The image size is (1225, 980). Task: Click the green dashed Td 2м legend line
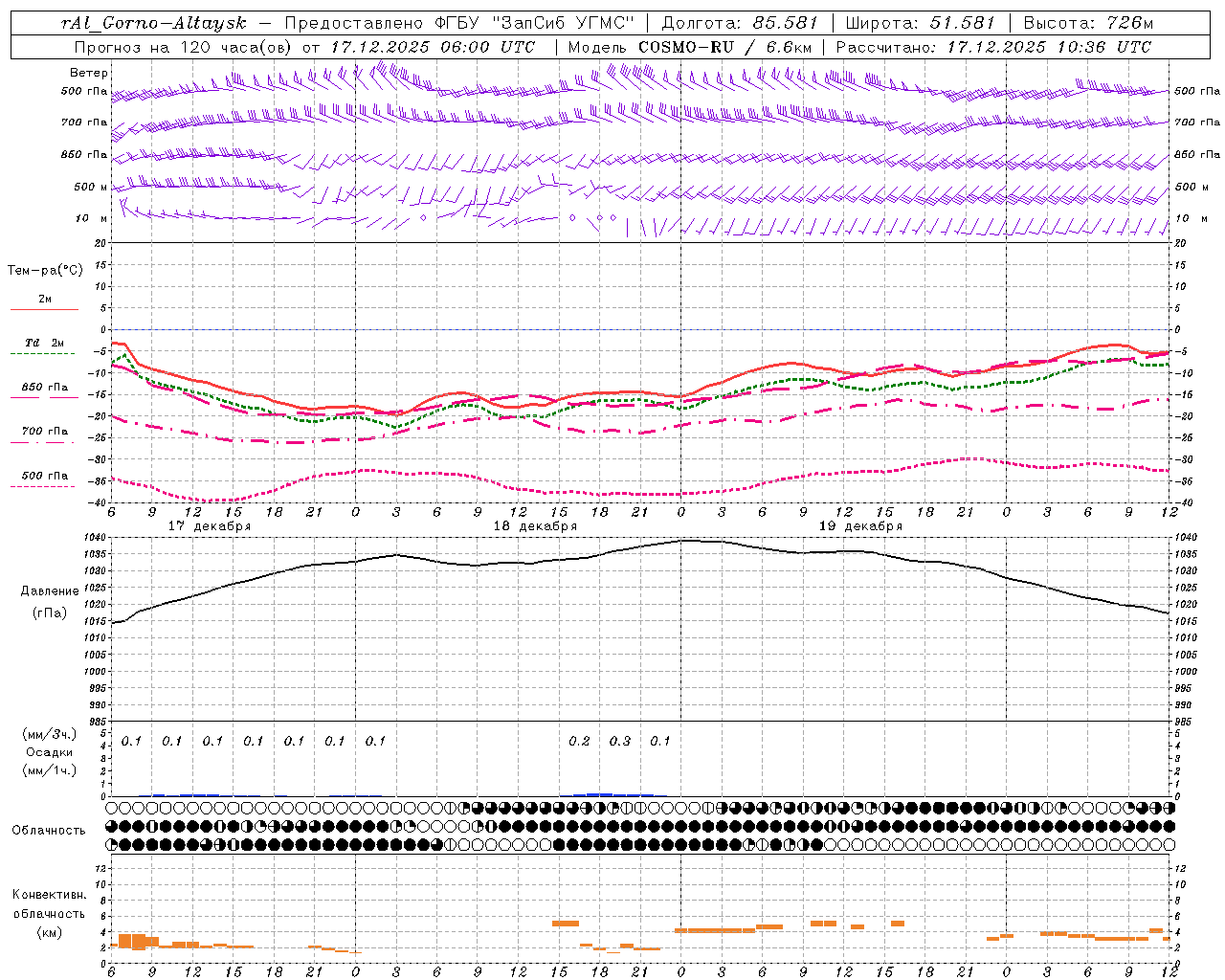[x=43, y=354]
